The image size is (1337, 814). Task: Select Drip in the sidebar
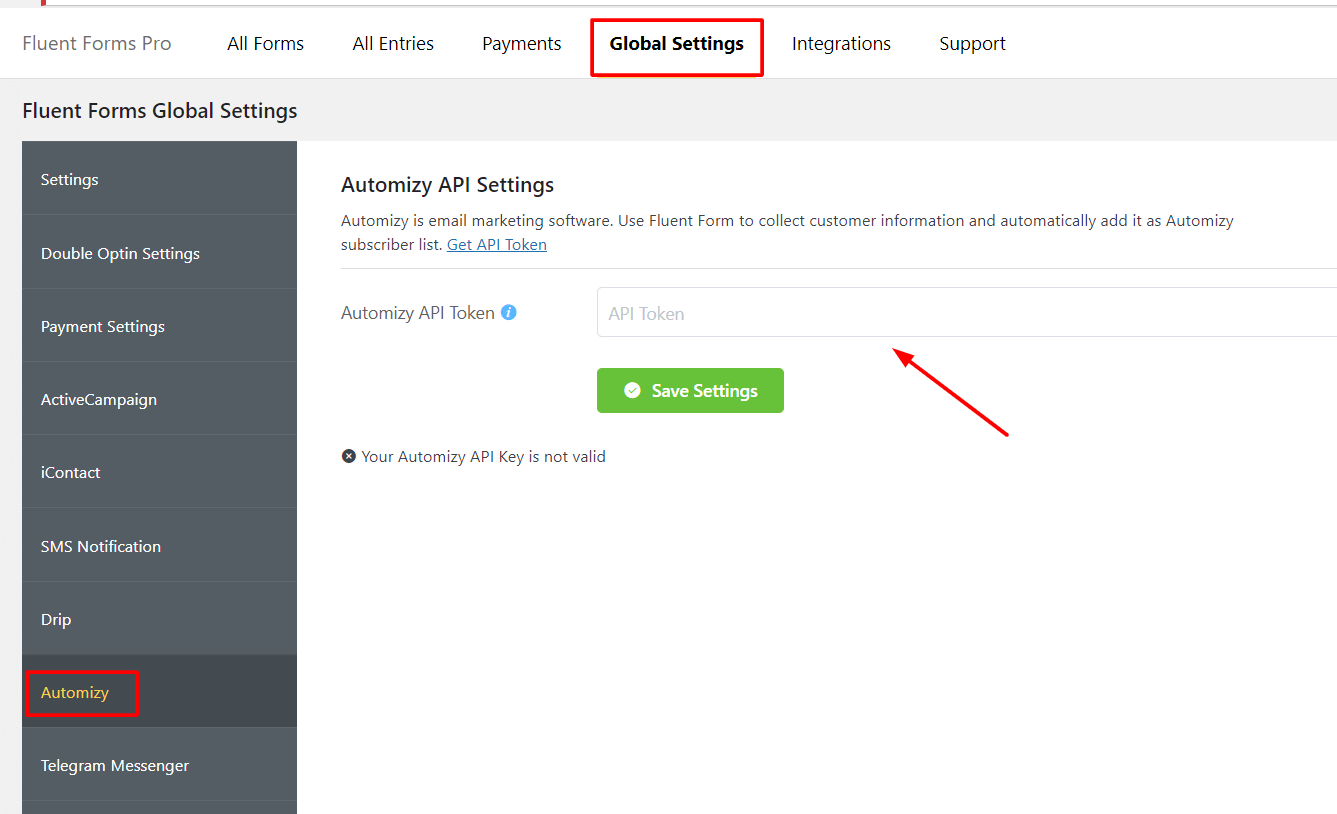click(160, 619)
